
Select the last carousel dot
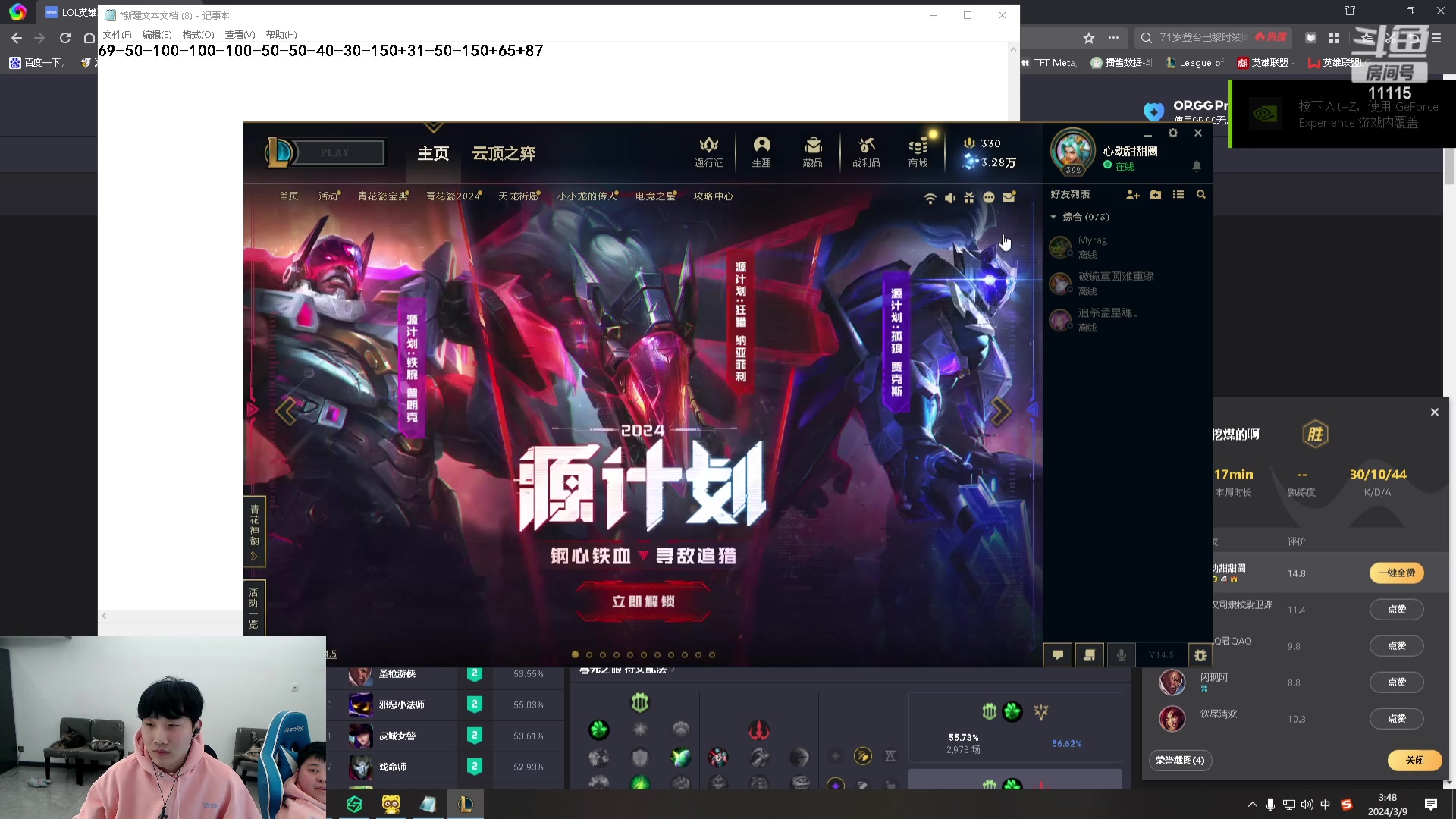tap(711, 654)
